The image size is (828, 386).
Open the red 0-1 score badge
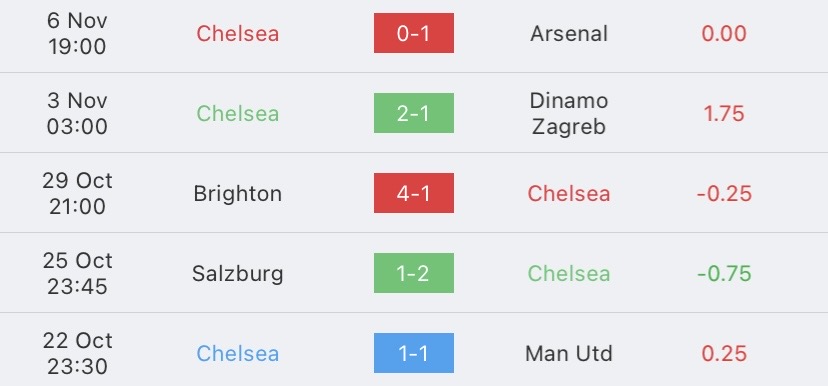click(x=413, y=33)
